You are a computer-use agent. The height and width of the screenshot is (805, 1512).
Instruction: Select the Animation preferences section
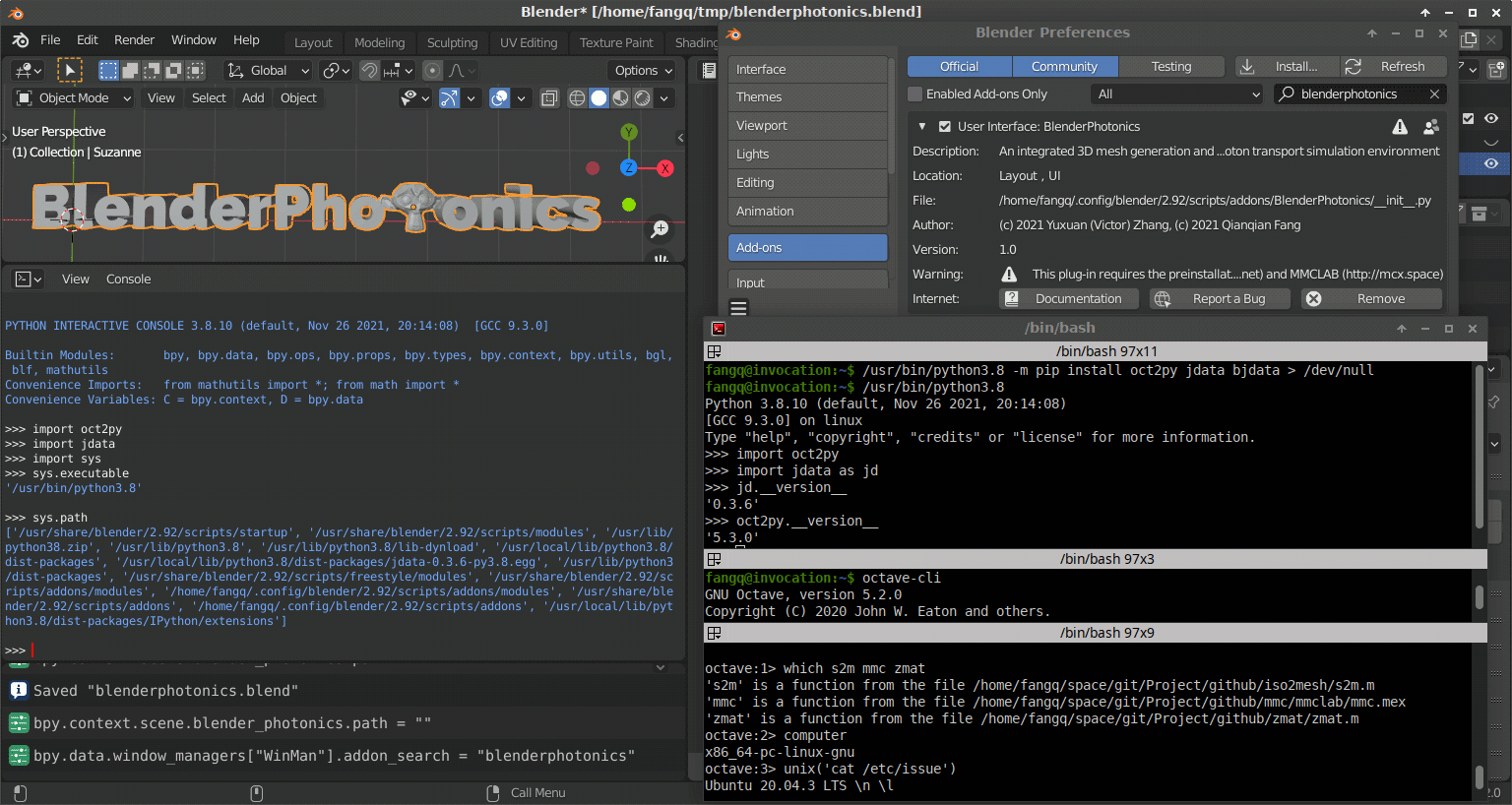pos(807,212)
